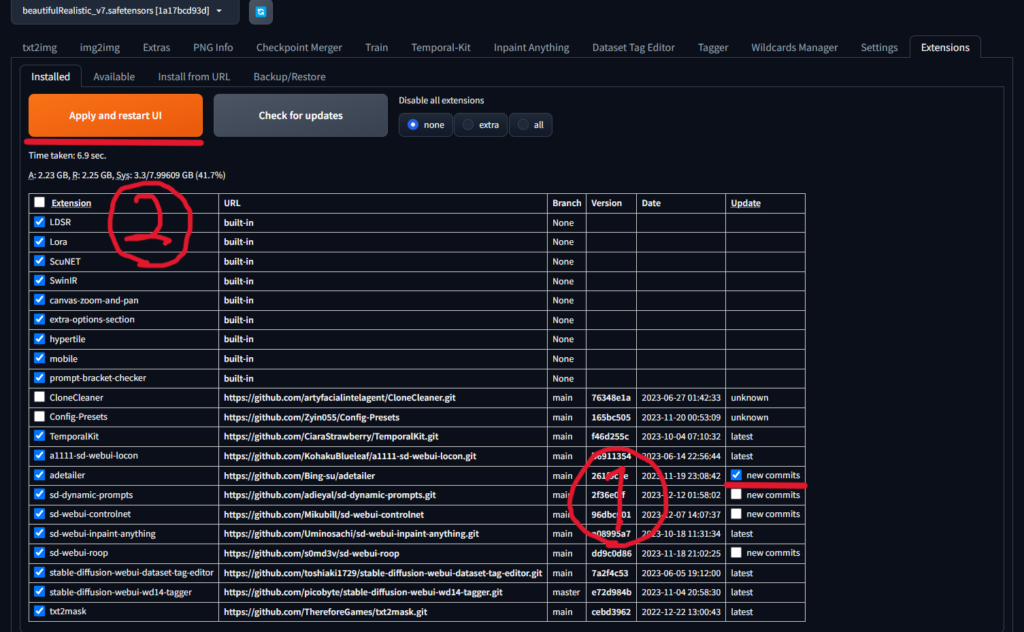The image size is (1024, 632).
Task: Uncheck the ScuNET extension checkbox
Action: click(40, 261)
